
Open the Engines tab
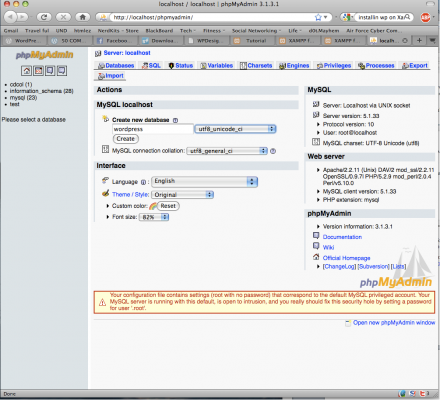(x=294, y=66)
